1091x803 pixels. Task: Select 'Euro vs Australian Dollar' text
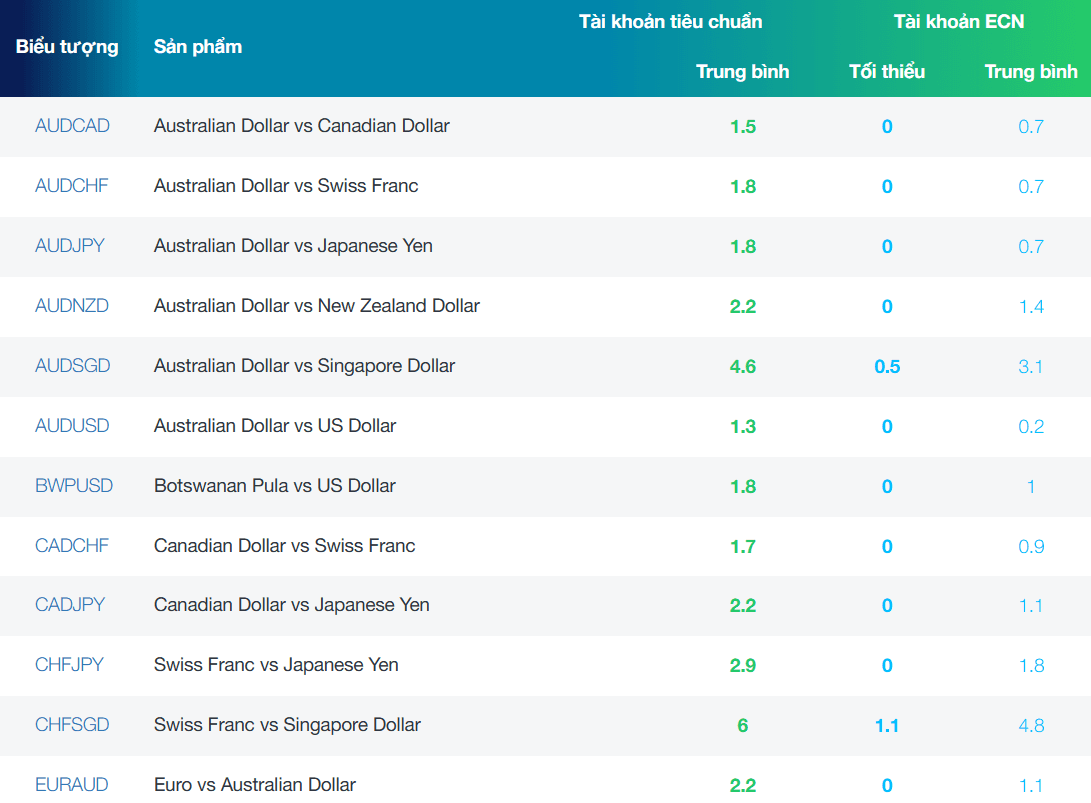point(255,784)
